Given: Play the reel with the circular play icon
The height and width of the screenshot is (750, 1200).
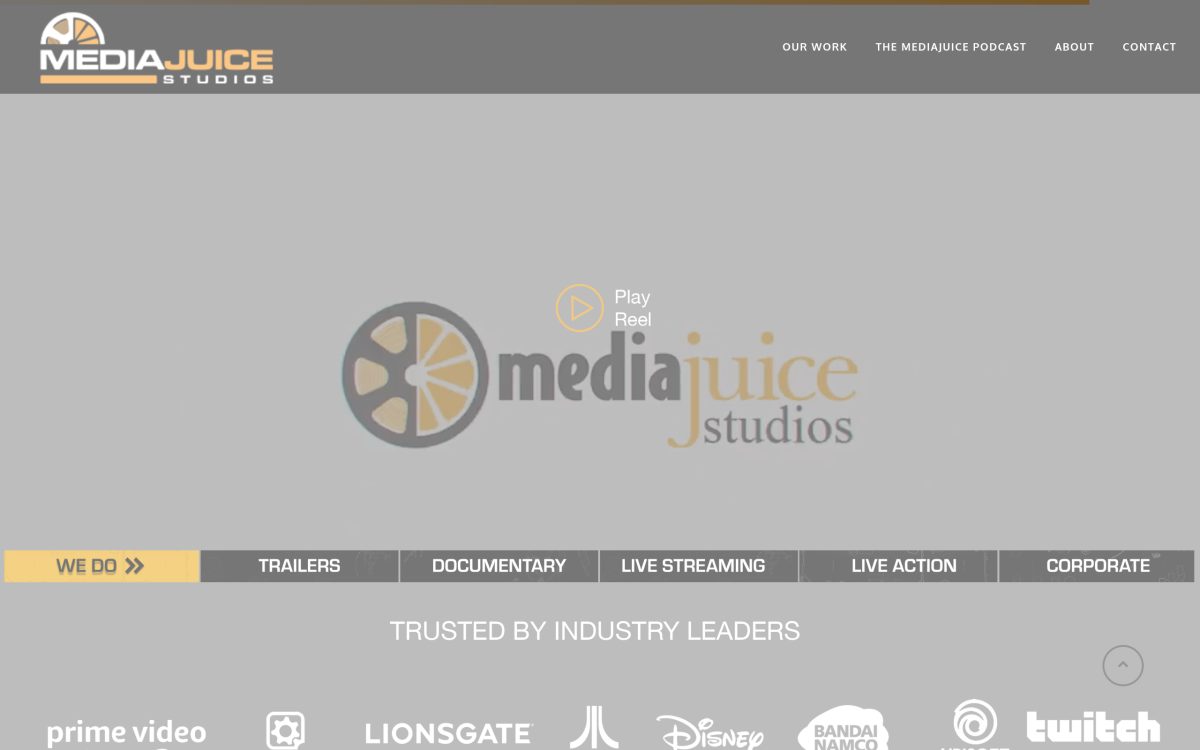Looking at the screenshot, I should (x=580, y=308).
